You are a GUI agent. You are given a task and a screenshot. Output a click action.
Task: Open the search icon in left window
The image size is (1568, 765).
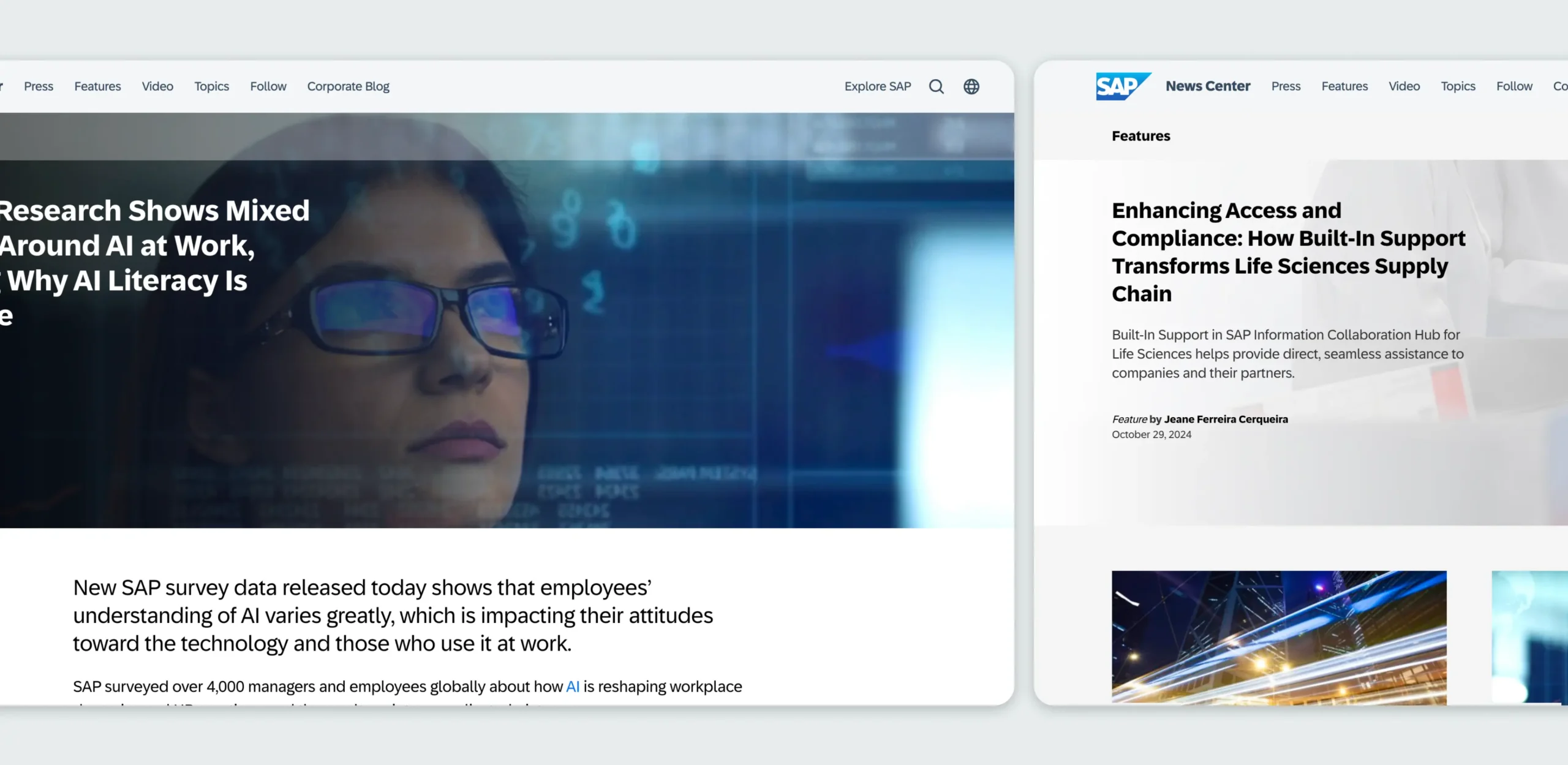point(936,86)
